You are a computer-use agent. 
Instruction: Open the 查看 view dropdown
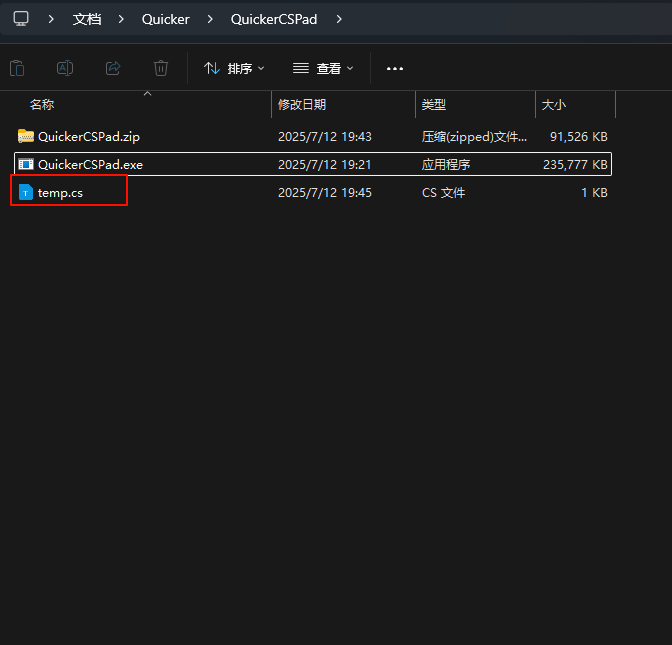(323, 68)
